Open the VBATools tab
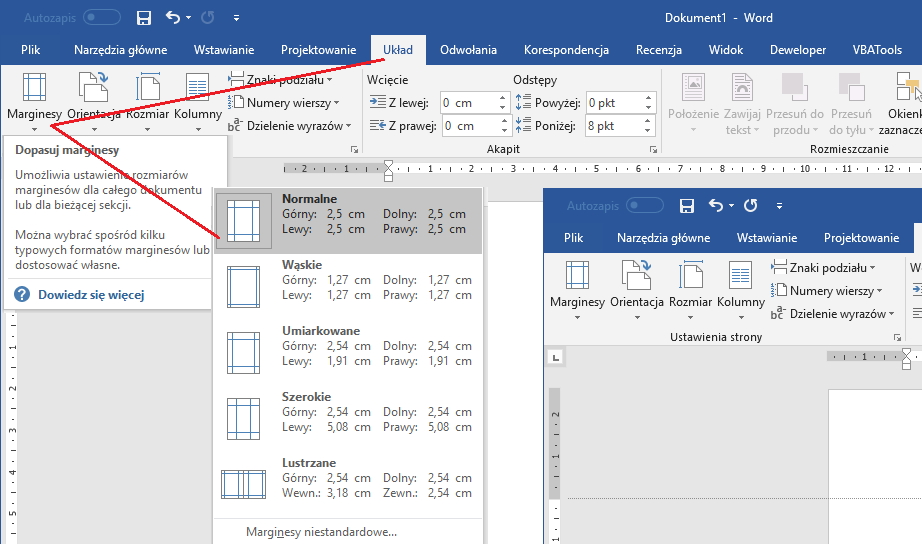This screenshot has height=544, width=922. point(877,50)
